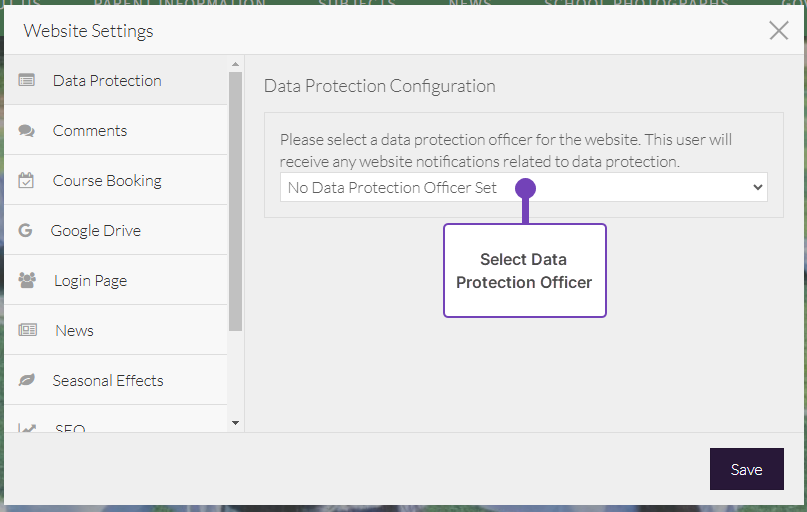Viewport: 807px width, 512px height.
Task: Click the Comments speech bubble icon
Action: (x=27, y=130)
